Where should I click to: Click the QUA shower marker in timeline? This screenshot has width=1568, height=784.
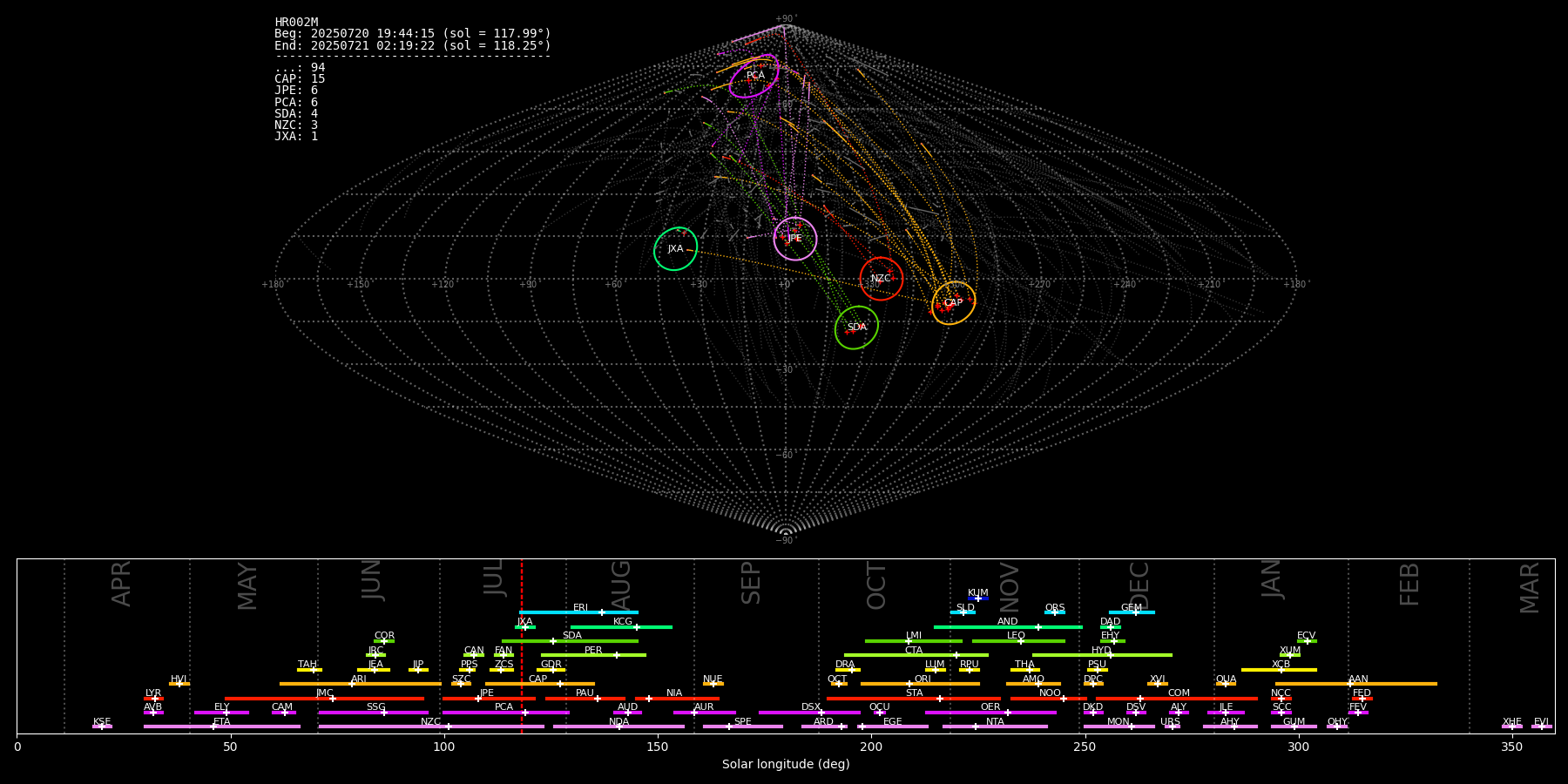(1226, 684)
